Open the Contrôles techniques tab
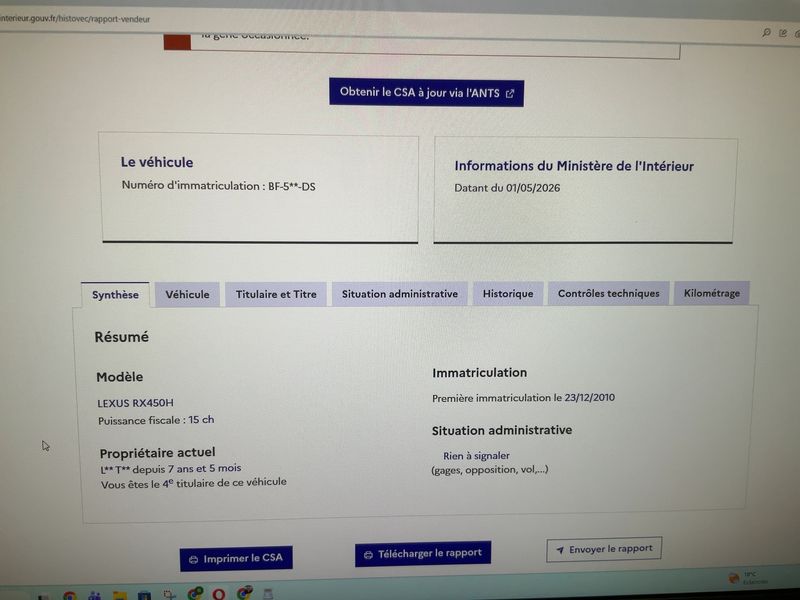This screenshot has height=600, width=800. point(608,293)
